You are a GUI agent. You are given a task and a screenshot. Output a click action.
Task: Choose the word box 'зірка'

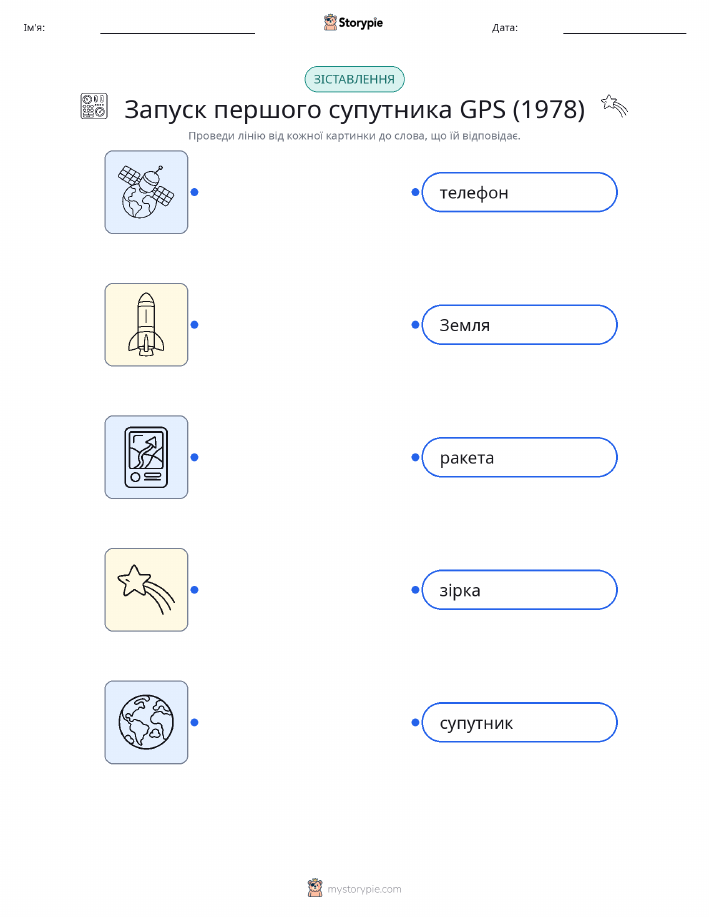click(519, 590)
